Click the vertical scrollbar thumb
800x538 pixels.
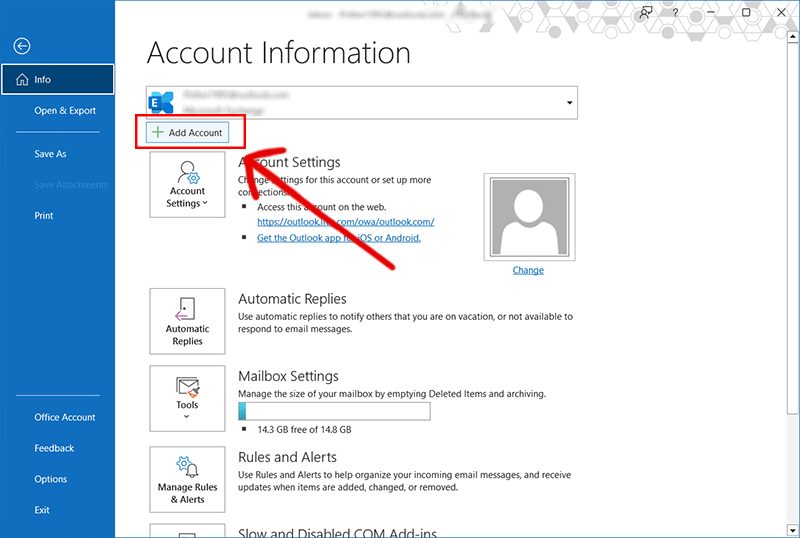tap(792, 229)
